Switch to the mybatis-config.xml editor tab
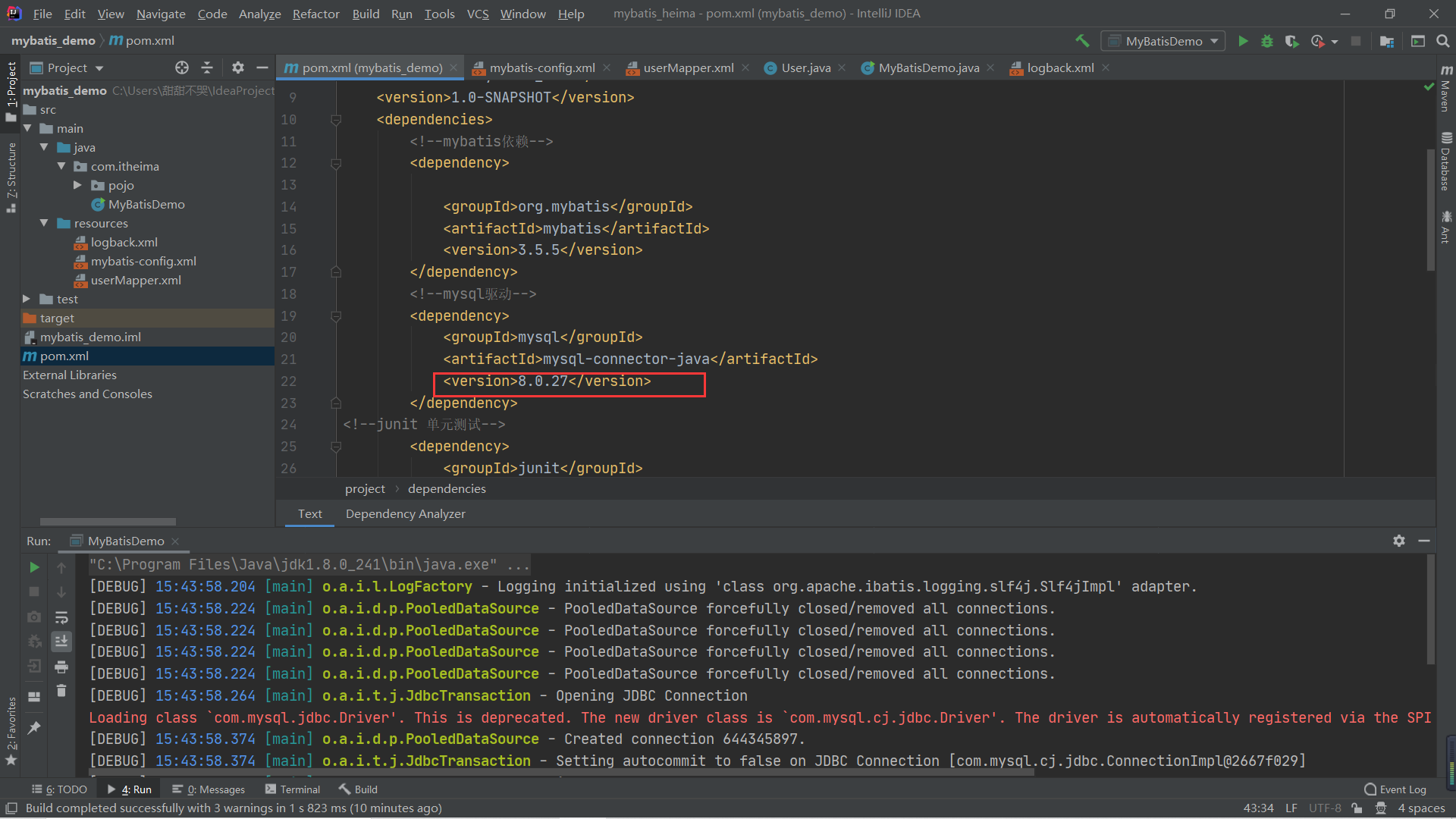The image size is (1456, 819). click(x=541, y=67)
